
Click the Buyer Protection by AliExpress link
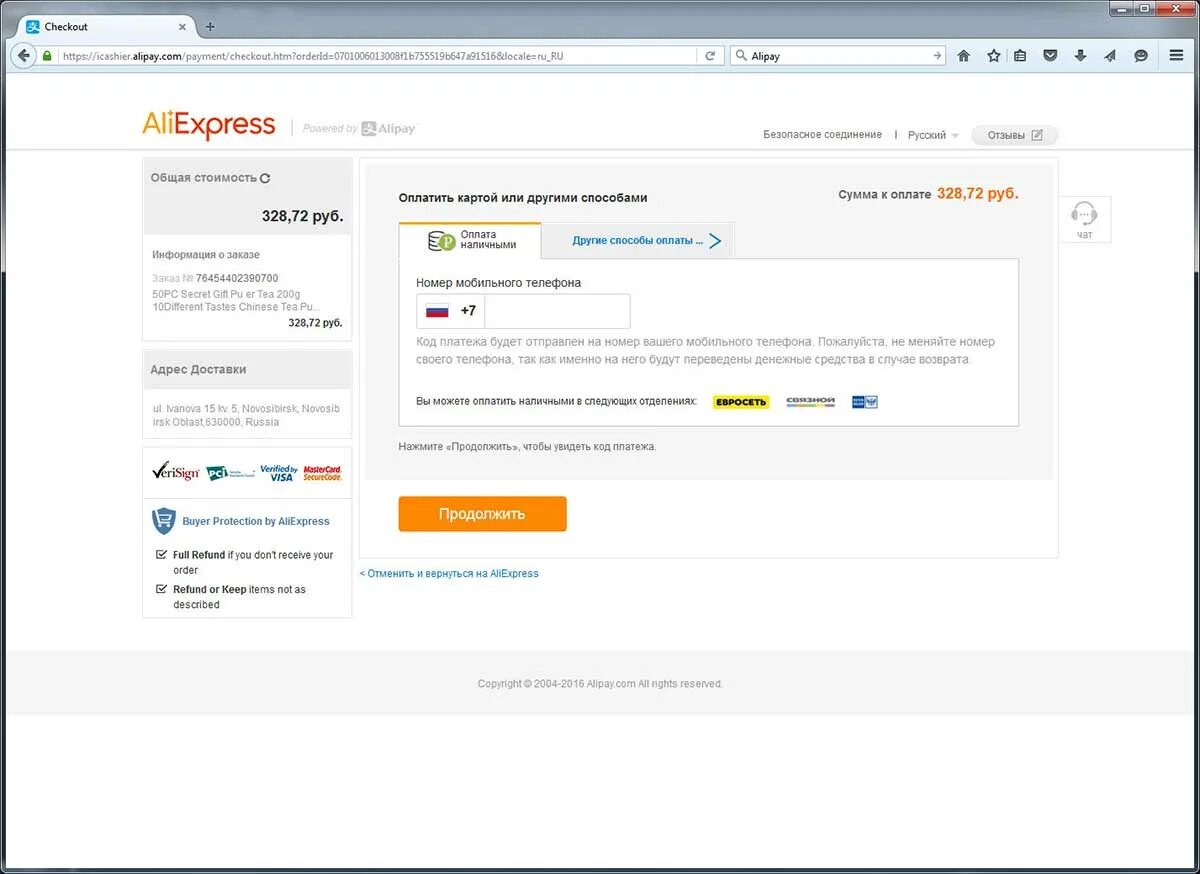256,521
